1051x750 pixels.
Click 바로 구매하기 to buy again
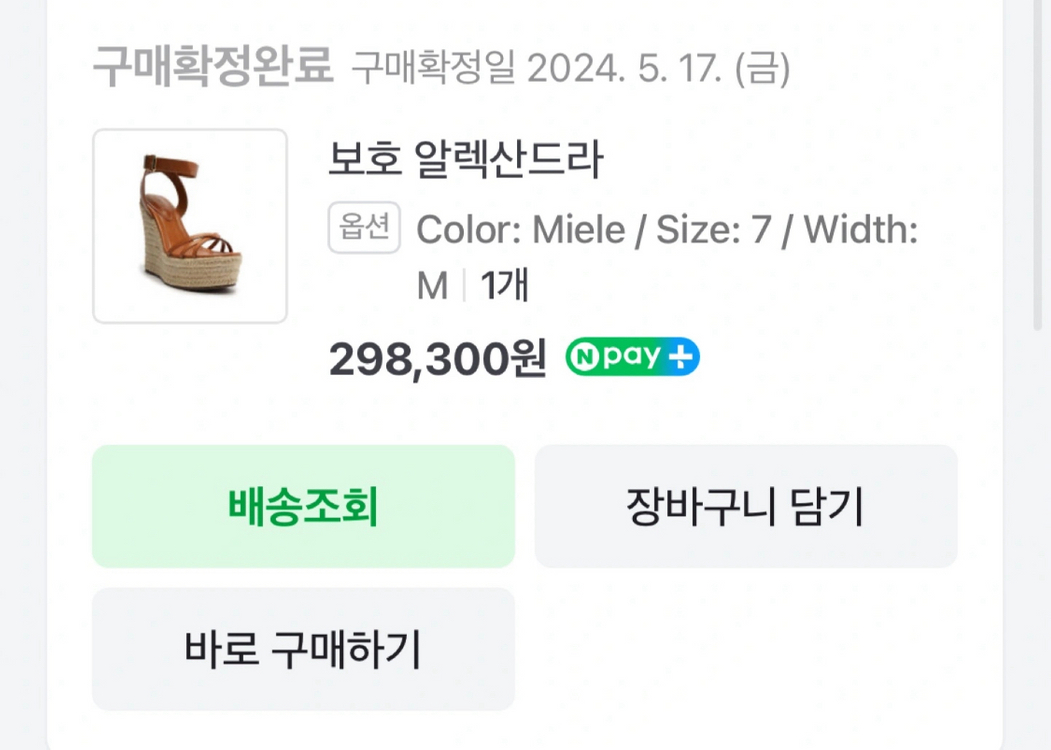pyautogui.click(x=303, y=649)
